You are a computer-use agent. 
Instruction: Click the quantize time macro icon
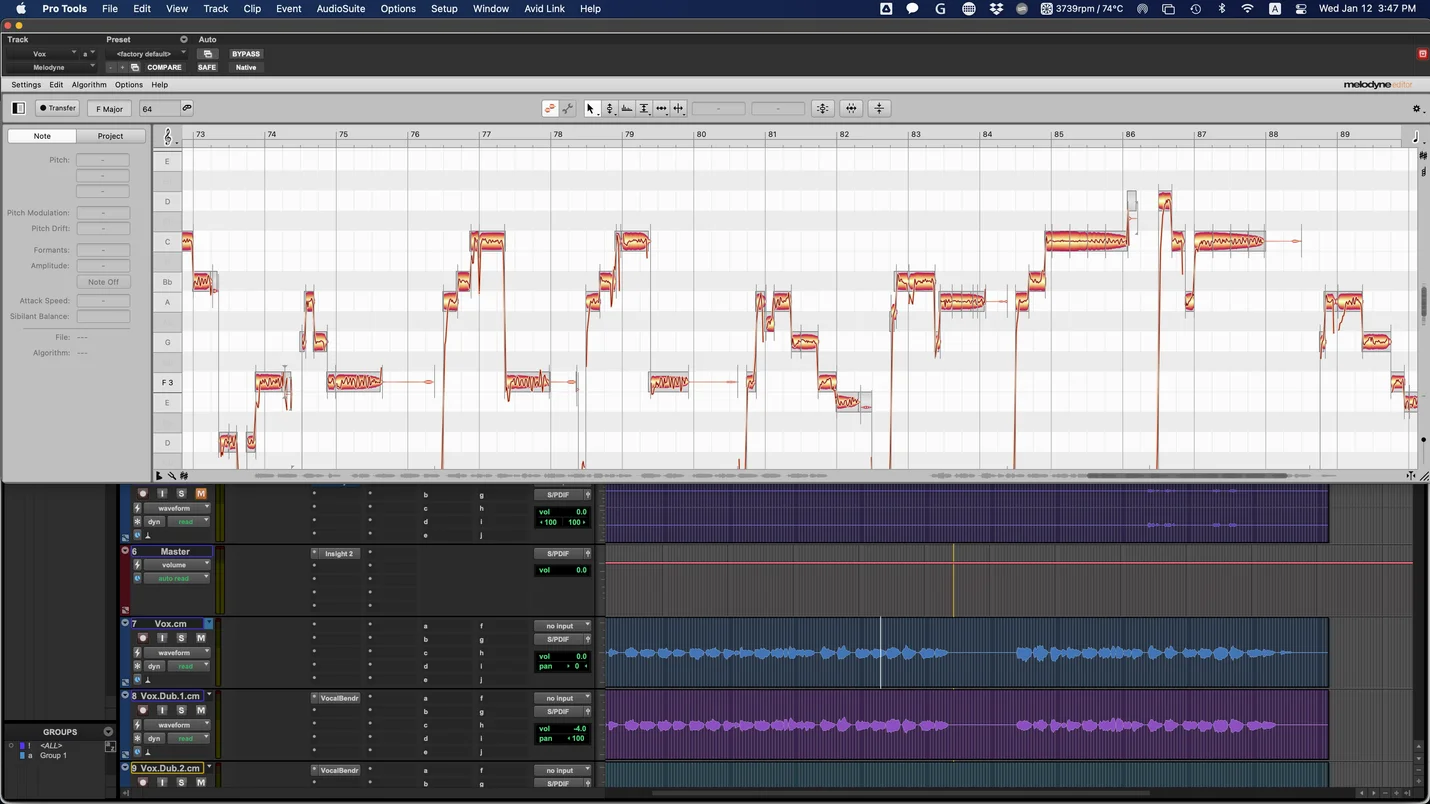[x=851, y=108]
